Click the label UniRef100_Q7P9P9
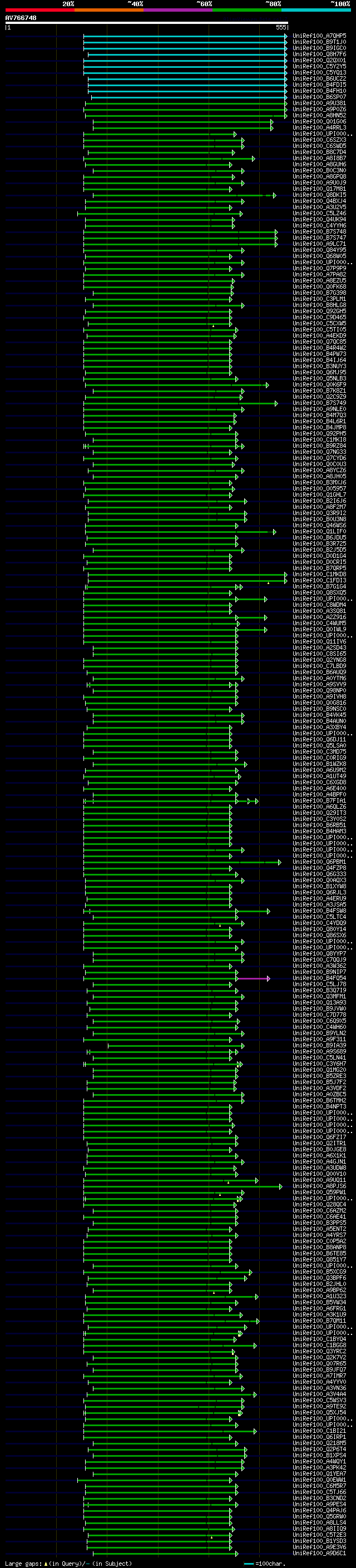The width and height of the screenshot is (356, 1568). pos(319,269)
